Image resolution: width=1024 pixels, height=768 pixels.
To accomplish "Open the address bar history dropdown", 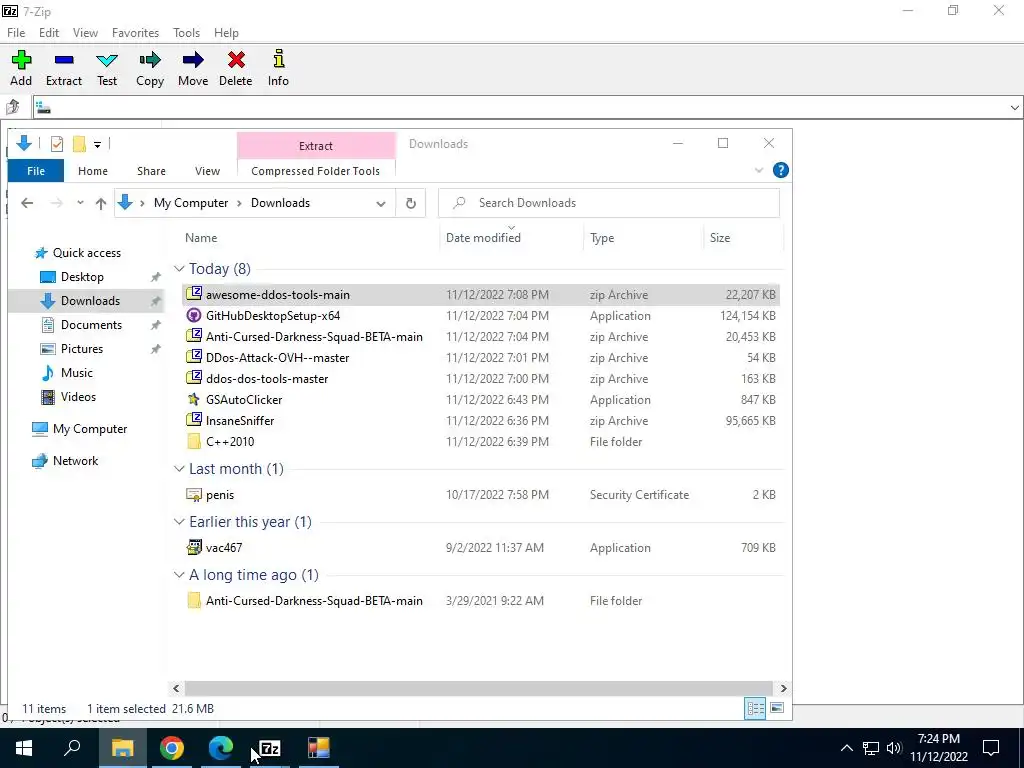I will pos(381,204).
